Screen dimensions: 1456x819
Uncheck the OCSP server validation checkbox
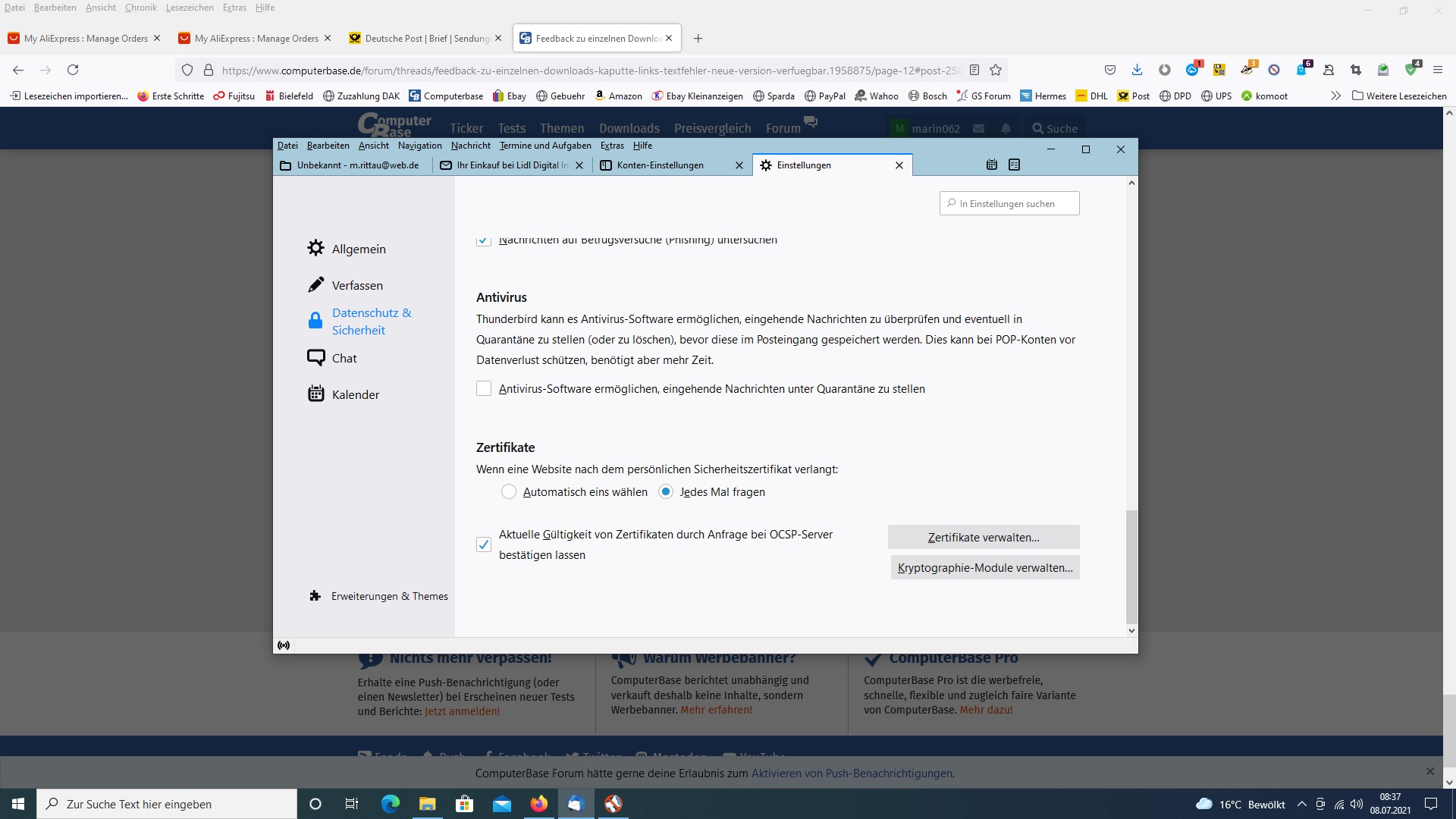484,544
